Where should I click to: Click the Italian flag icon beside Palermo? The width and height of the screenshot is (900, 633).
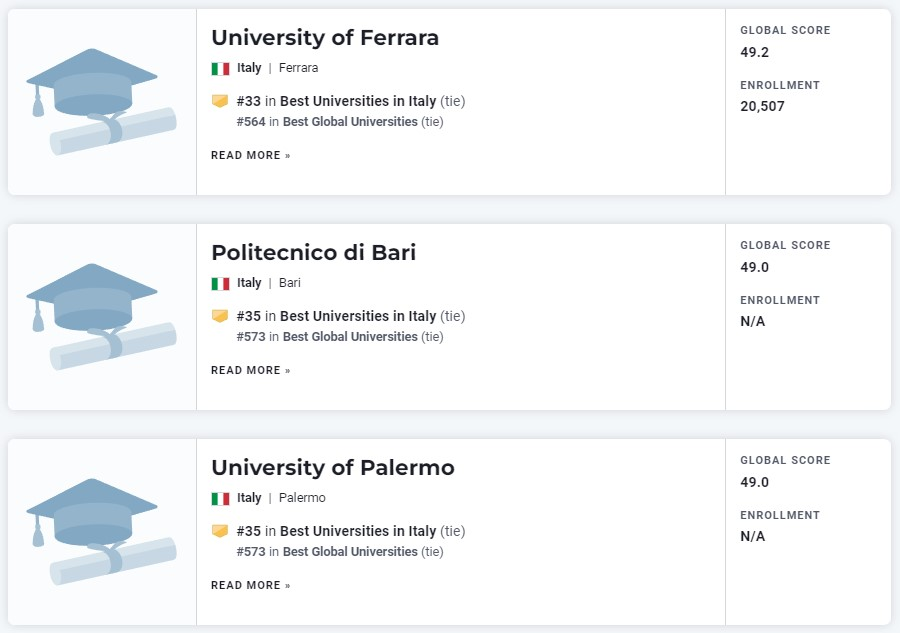coord(220,499)
